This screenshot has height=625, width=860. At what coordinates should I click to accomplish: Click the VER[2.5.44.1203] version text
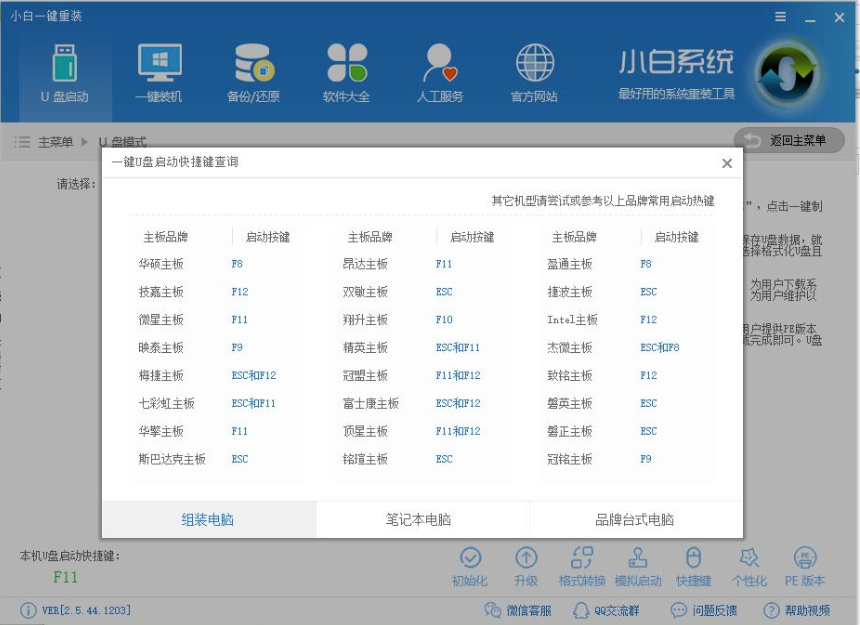click(x=86, y=610)
